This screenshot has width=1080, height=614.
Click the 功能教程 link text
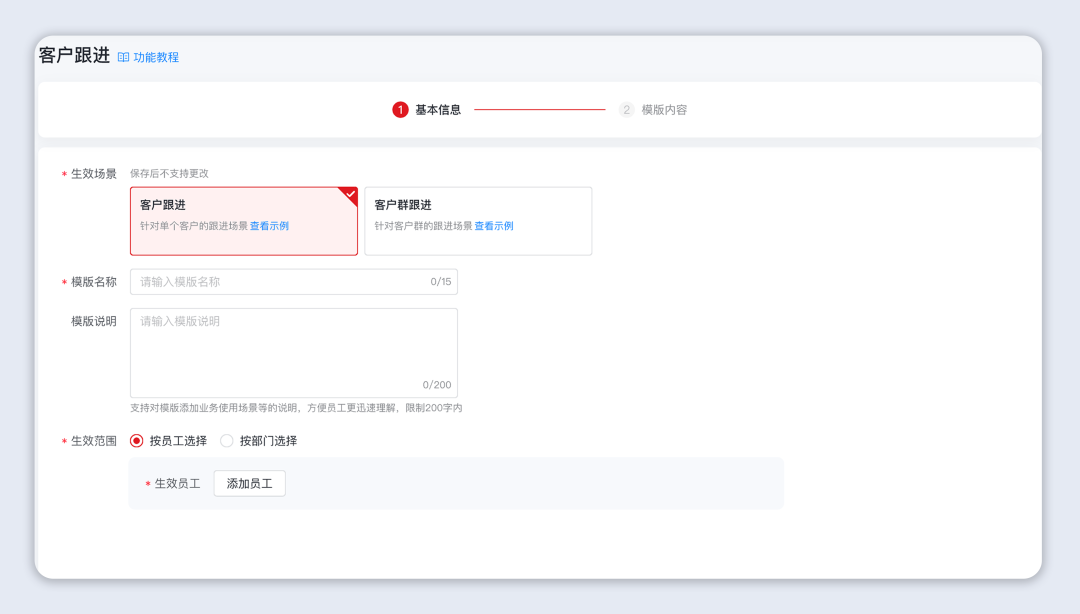pos(156,57)
